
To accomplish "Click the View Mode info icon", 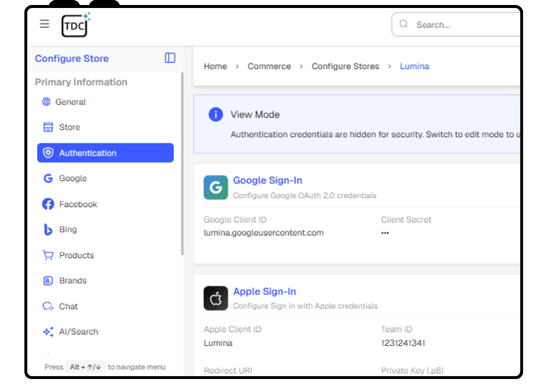I will 216,114.
